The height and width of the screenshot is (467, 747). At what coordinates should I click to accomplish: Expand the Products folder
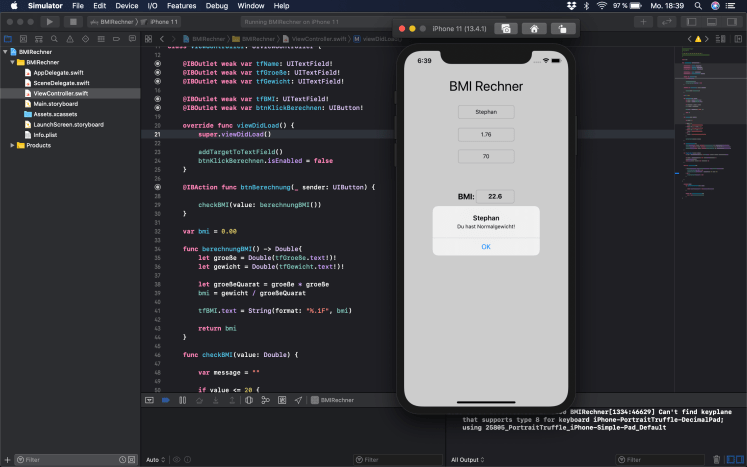point(12,145)
